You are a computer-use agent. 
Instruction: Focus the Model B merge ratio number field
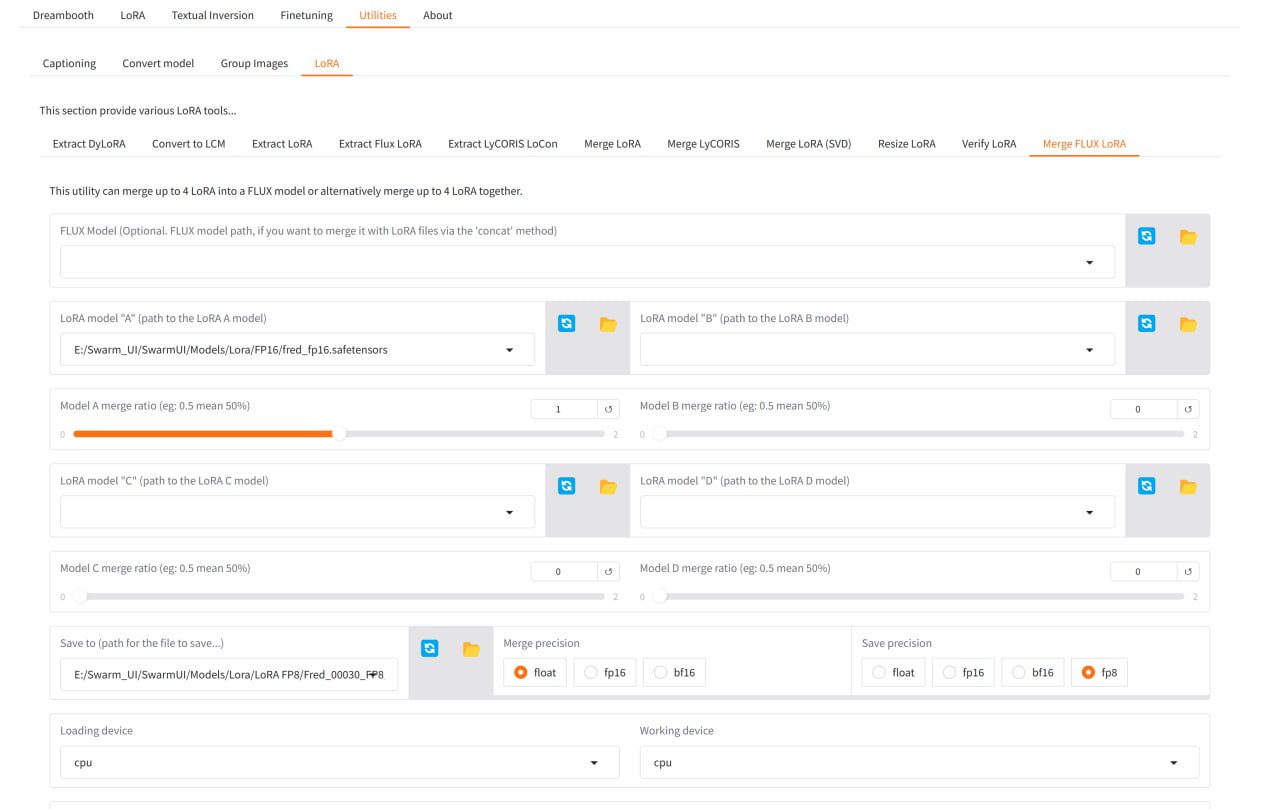(x=1143, y=409)
